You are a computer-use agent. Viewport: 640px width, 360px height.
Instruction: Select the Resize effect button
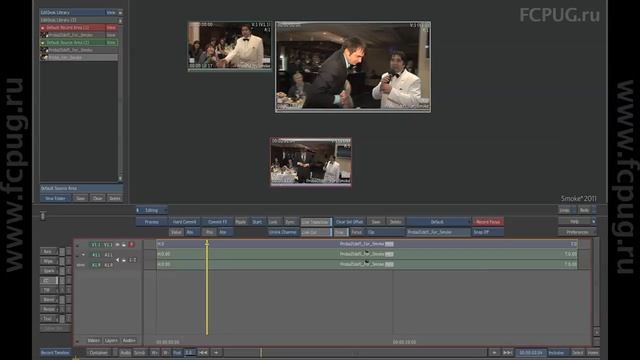[x=49, y=309]
